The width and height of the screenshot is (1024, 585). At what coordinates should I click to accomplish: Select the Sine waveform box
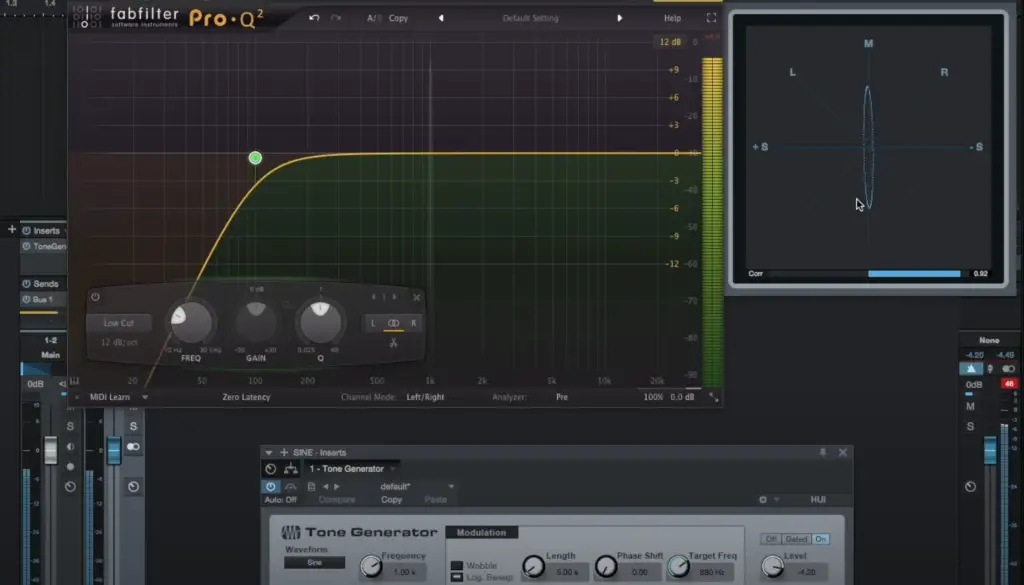(314, 562)
